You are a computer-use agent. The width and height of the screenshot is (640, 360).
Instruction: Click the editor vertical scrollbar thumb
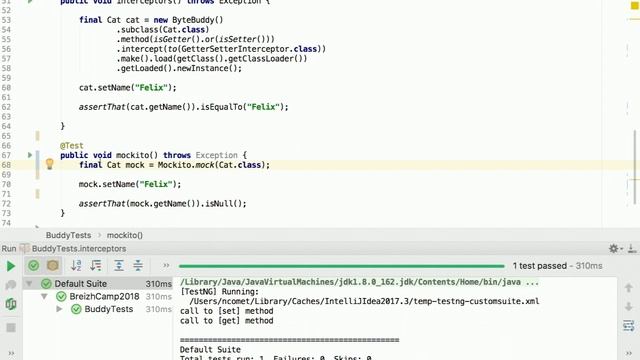tap(636, 166)
